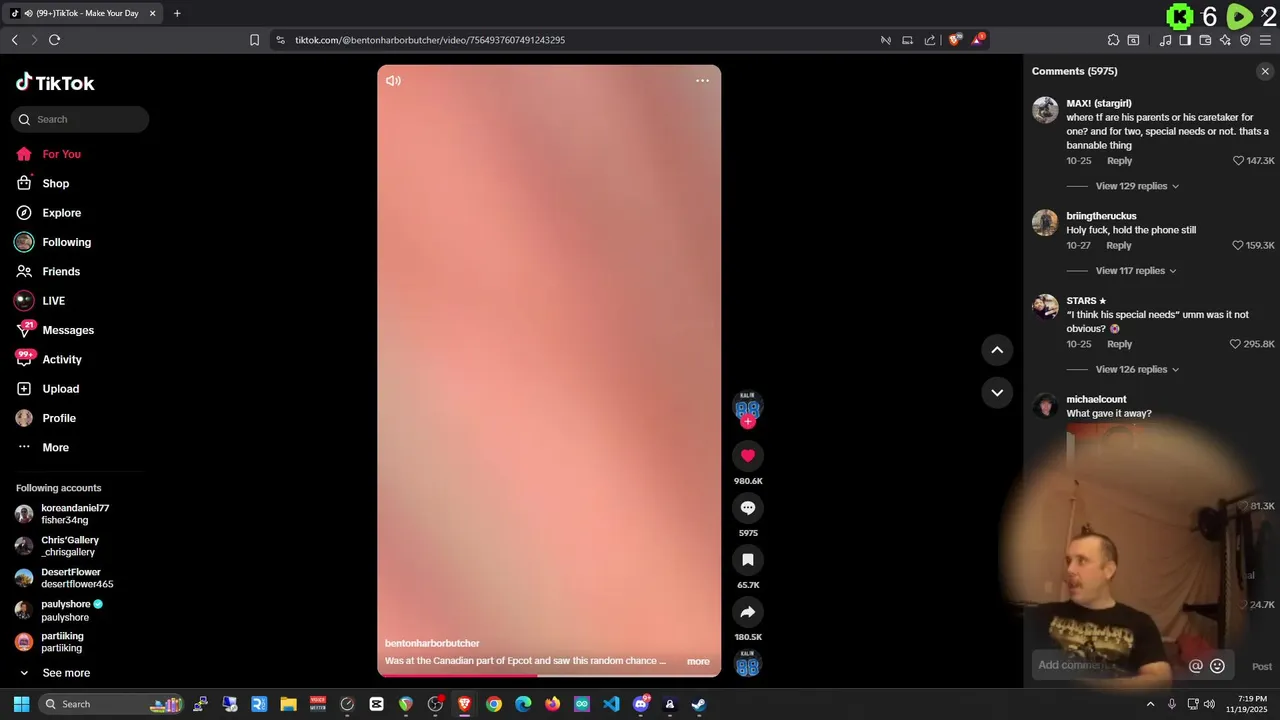Mute the TikTok video sound
Image resolution: width=1280 pixels, height=720 pixels.
(393, 81)
